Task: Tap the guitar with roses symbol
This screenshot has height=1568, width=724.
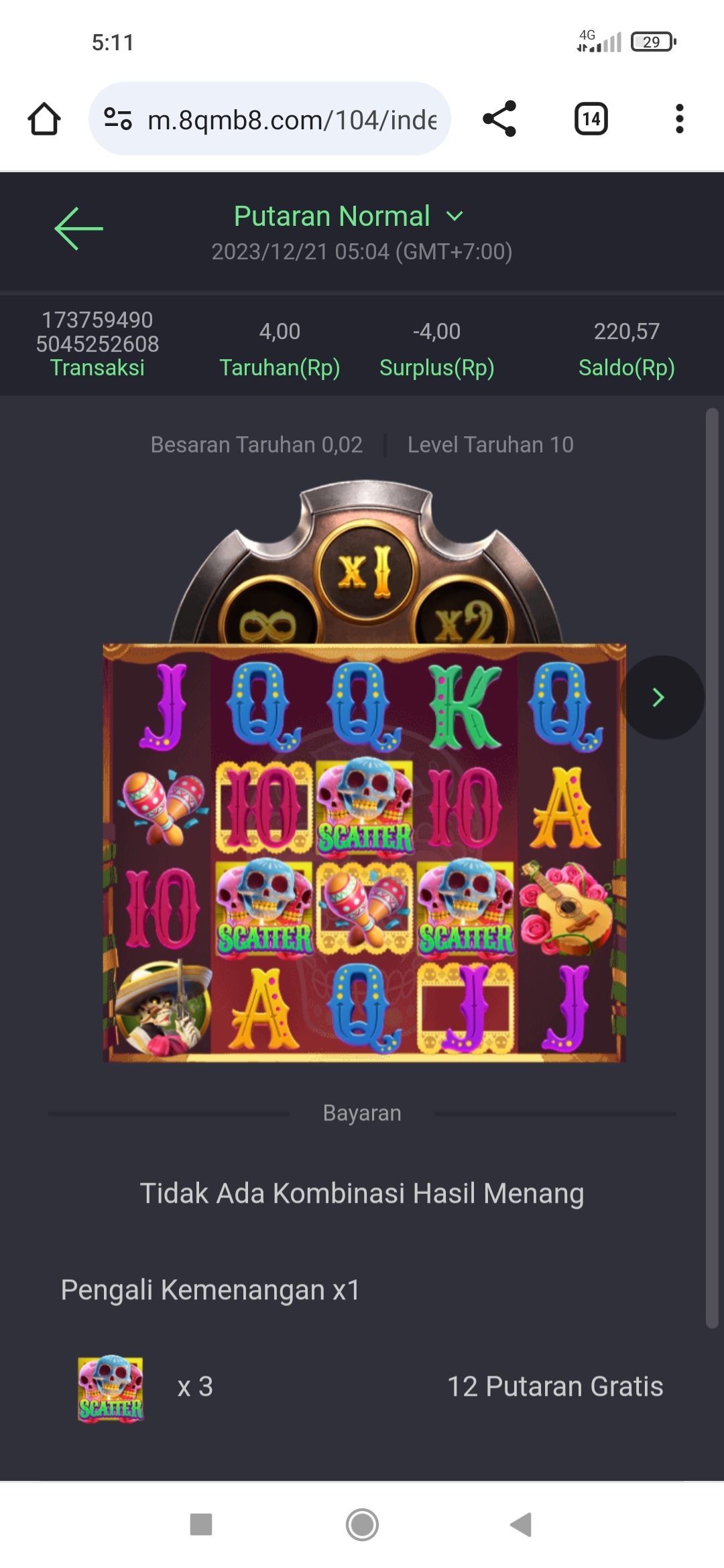Action: (x=566, y=908)
